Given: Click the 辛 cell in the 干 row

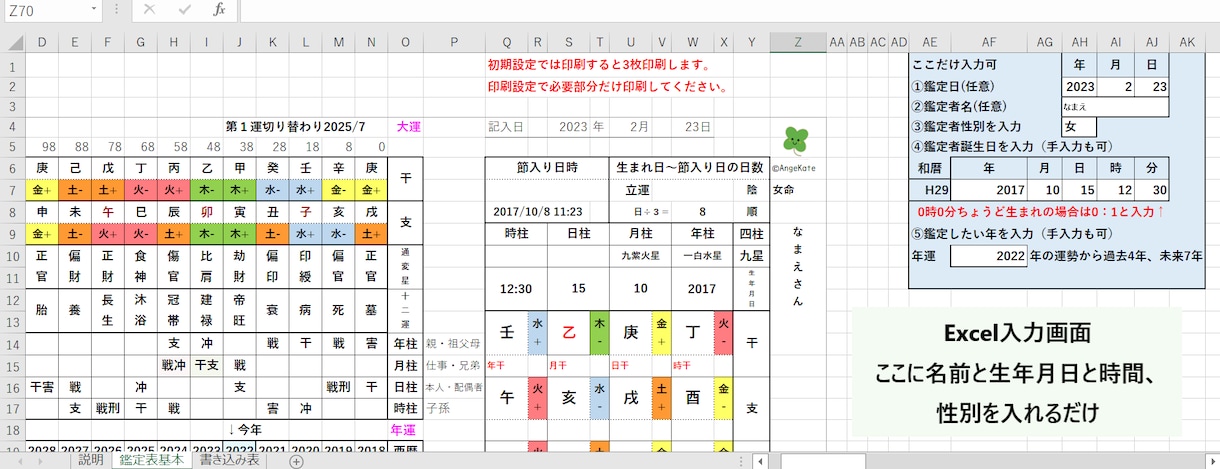Looking at the screenshot, I should (337, 167).
